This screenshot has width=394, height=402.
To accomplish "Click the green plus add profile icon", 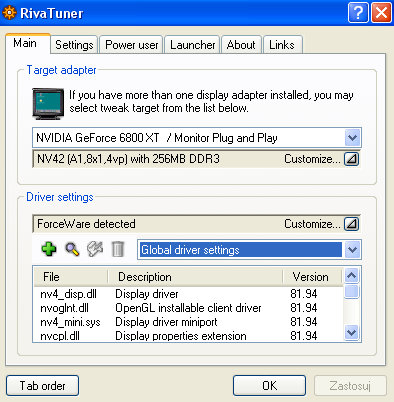I will [49, 249].
